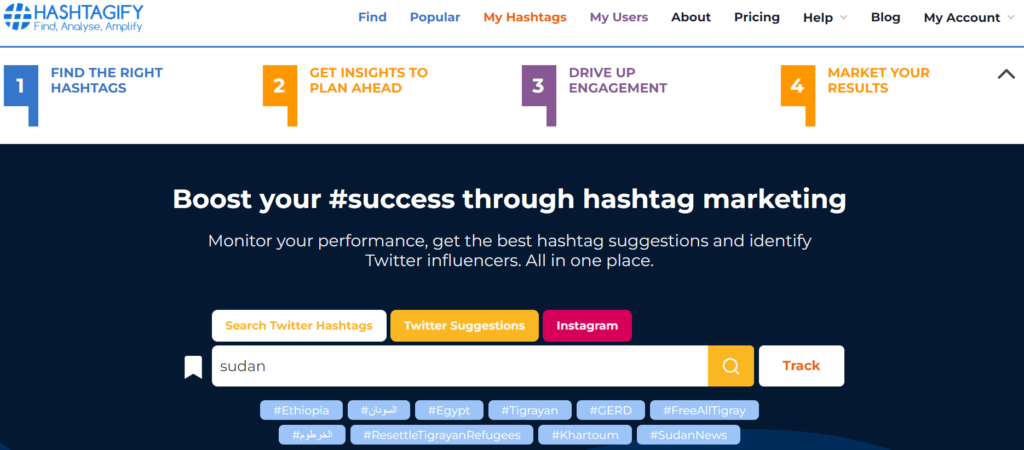
Task: Click step 4 Market Your Results
Action: (877, 80)
